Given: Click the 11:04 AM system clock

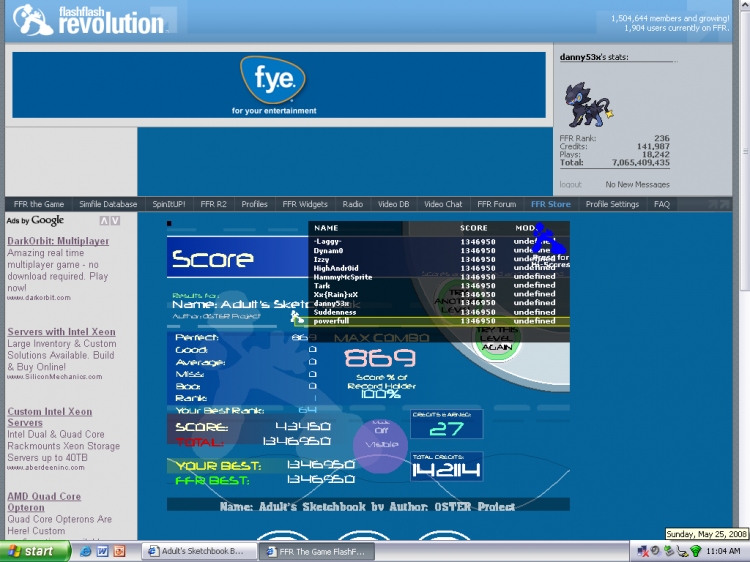Looking at the screenshot, I should 723,551.
